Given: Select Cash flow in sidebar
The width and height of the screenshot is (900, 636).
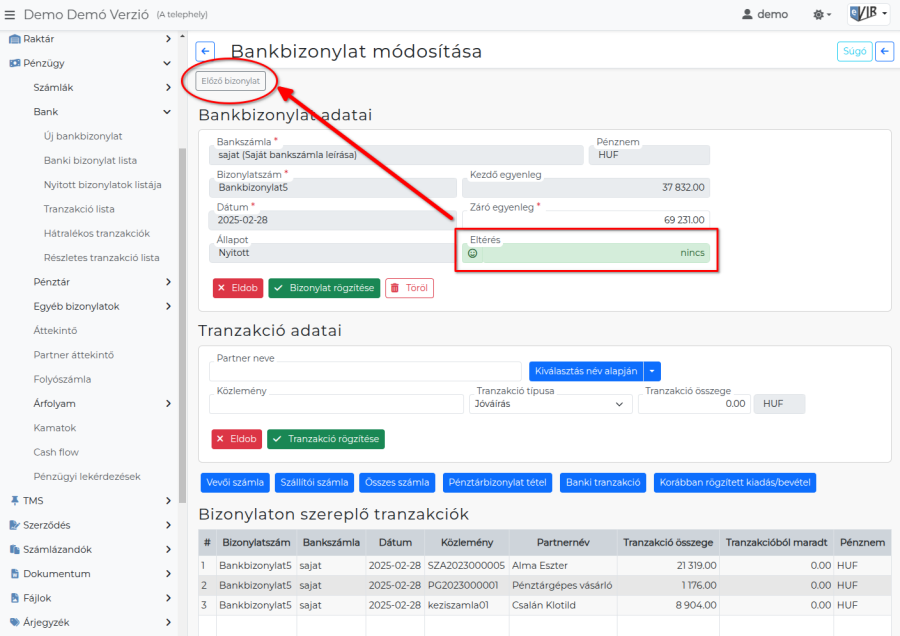Looking at the screenshot, I should pos(56,452).
